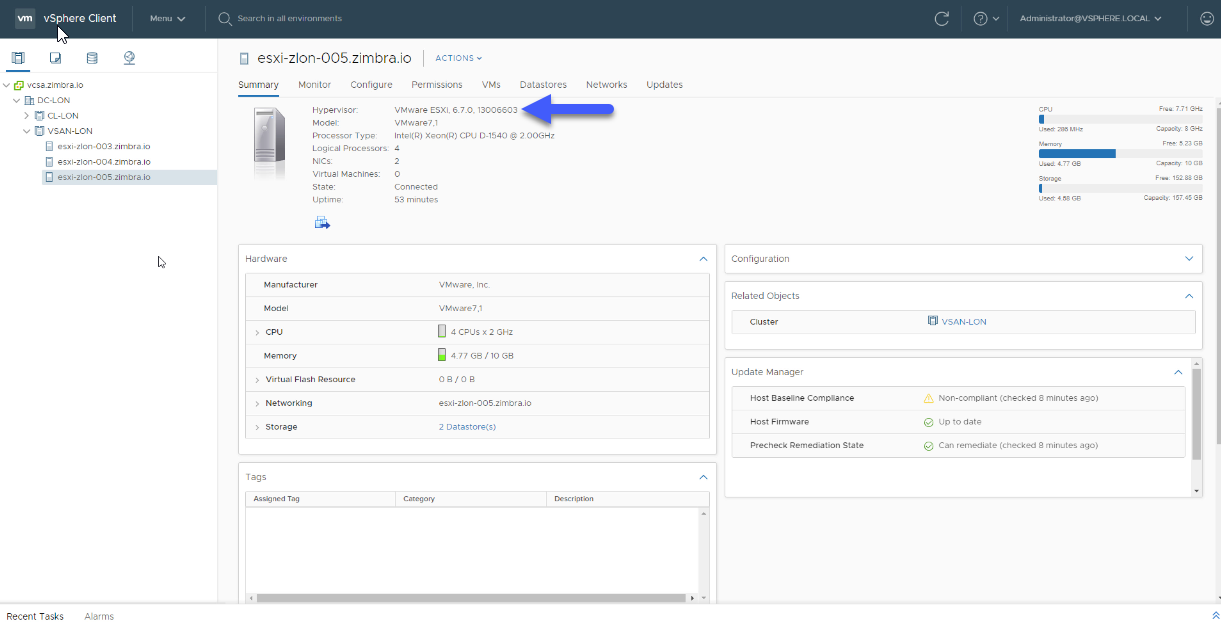Screen dimensions: 1221x624
Task: Switch to the Configure tab
Action: click(x=371, y=85)
